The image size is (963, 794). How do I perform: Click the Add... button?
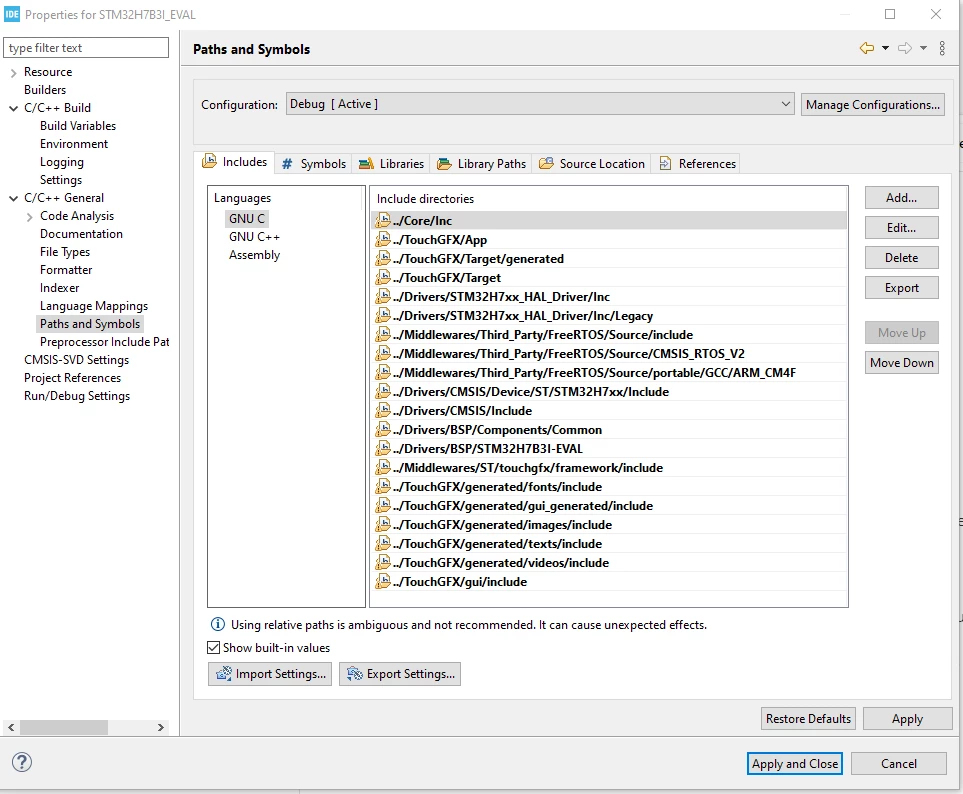point(901,198)
